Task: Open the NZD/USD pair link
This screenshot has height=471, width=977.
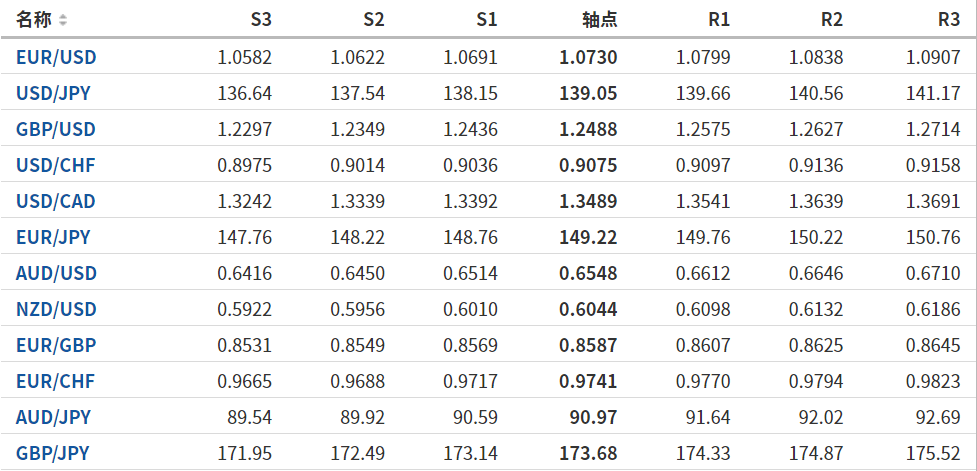Action: pos(56,310)
